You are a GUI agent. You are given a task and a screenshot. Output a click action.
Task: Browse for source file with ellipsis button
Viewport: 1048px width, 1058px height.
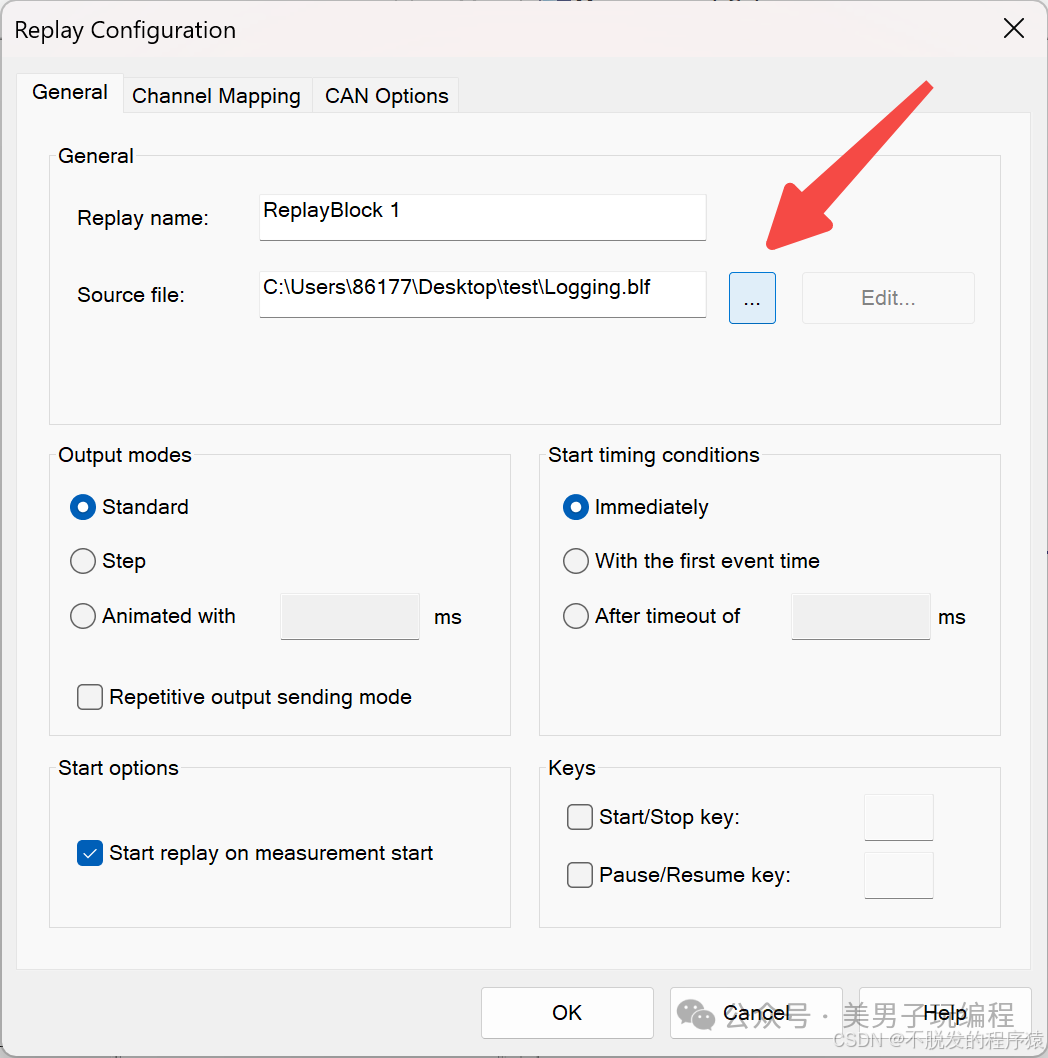point(752,298)
